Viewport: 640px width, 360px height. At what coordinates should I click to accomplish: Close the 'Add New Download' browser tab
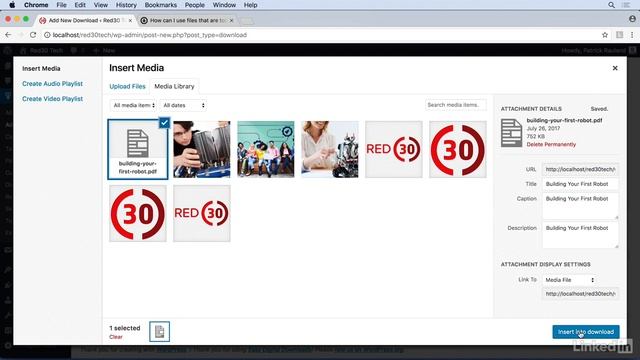(130, 20)
